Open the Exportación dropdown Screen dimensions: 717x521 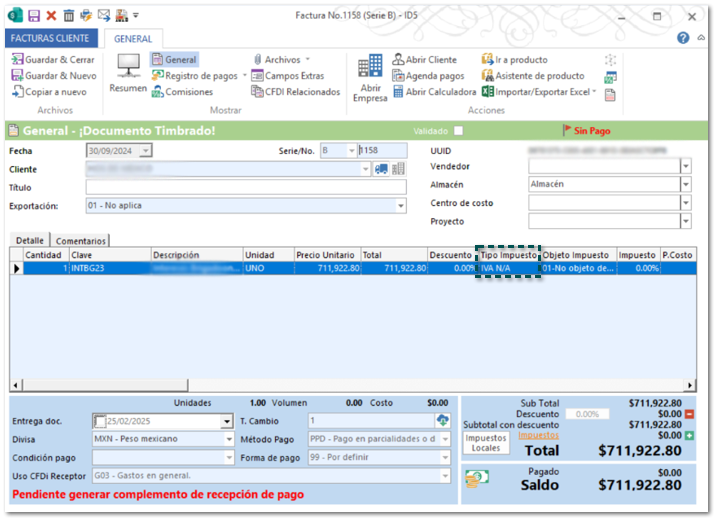[x=400, y=206]
